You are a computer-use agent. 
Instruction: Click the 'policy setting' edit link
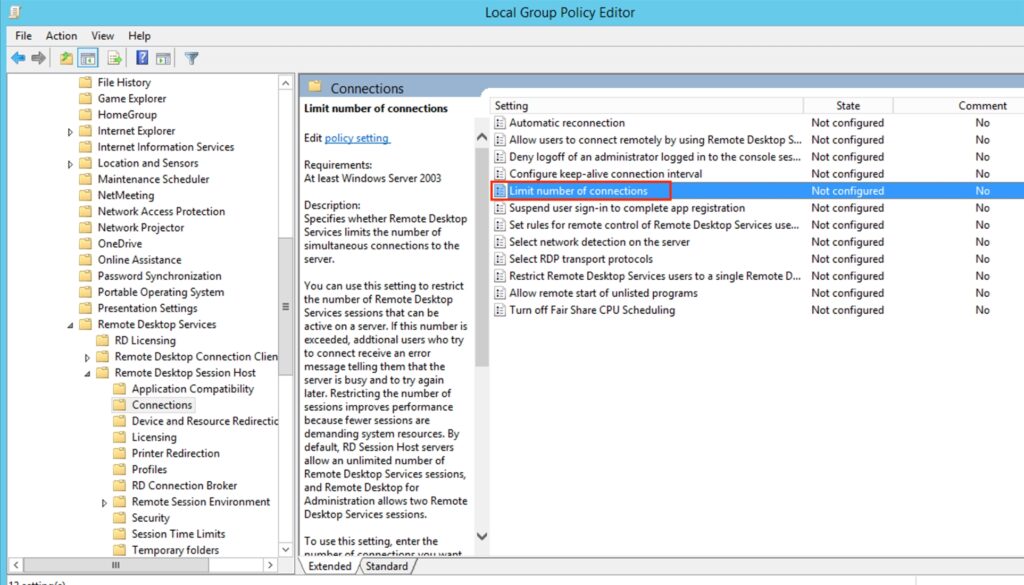click(x=356, y=138)
